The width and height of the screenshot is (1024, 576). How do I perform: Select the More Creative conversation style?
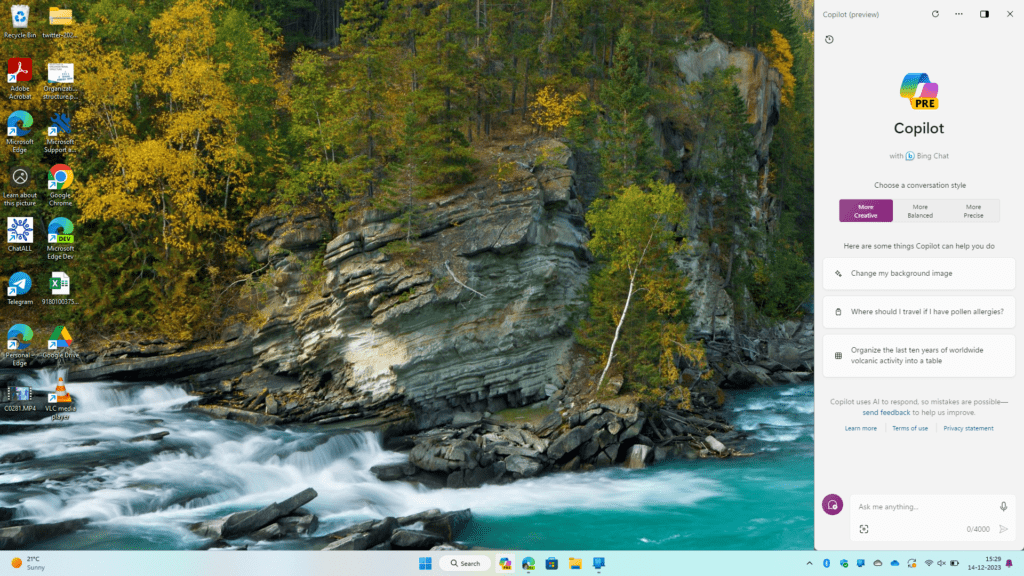pos(865,210)
